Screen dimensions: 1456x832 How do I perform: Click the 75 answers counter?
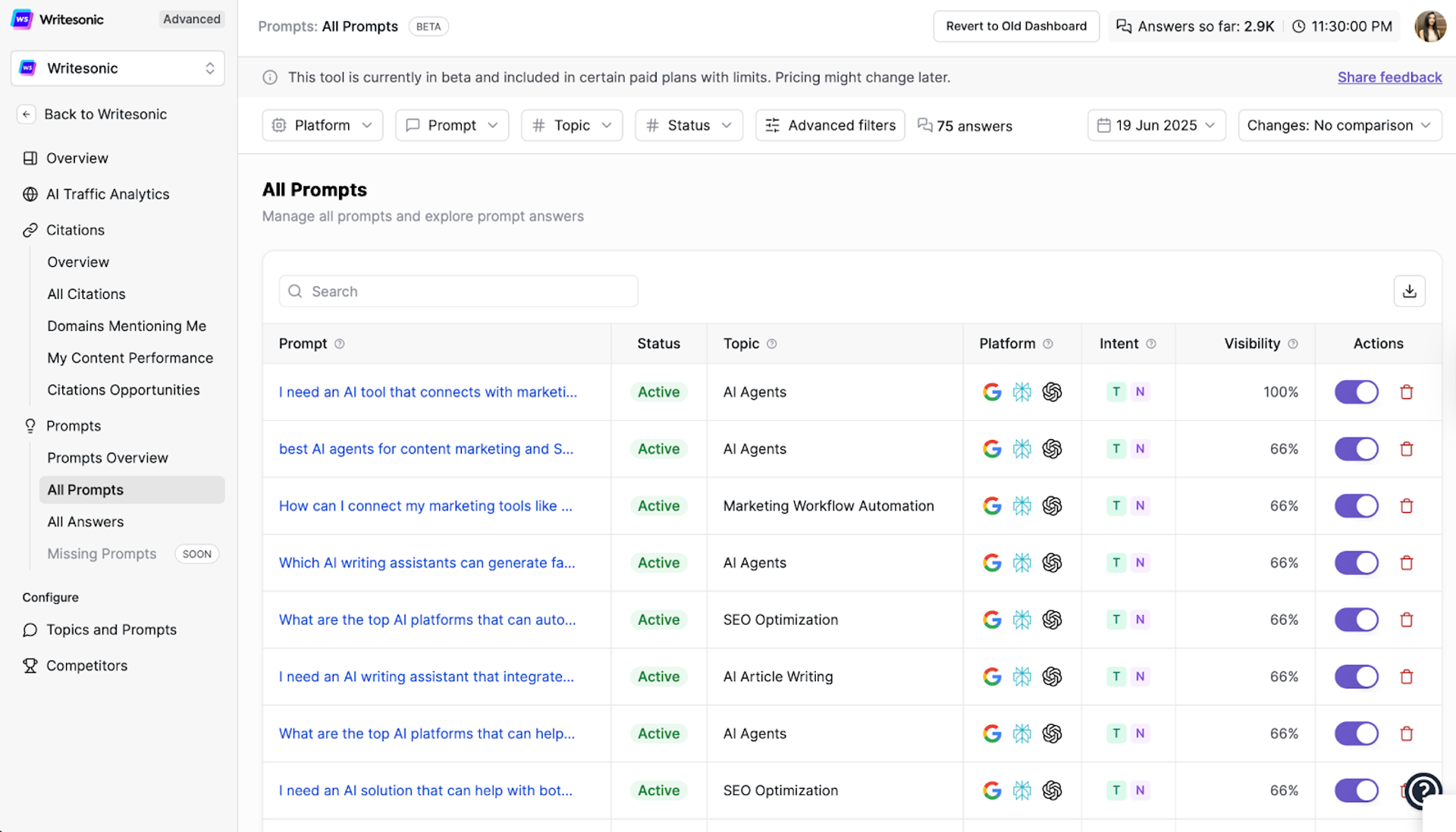click(x=965, y=126)
